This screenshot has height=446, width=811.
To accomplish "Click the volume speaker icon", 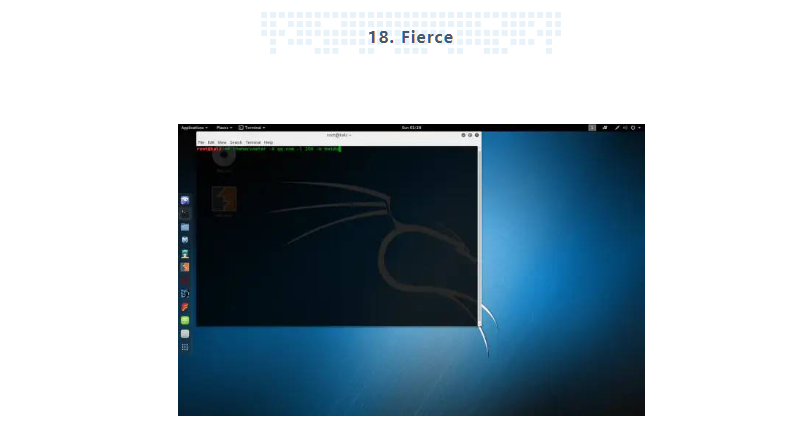I will point(628,128).
